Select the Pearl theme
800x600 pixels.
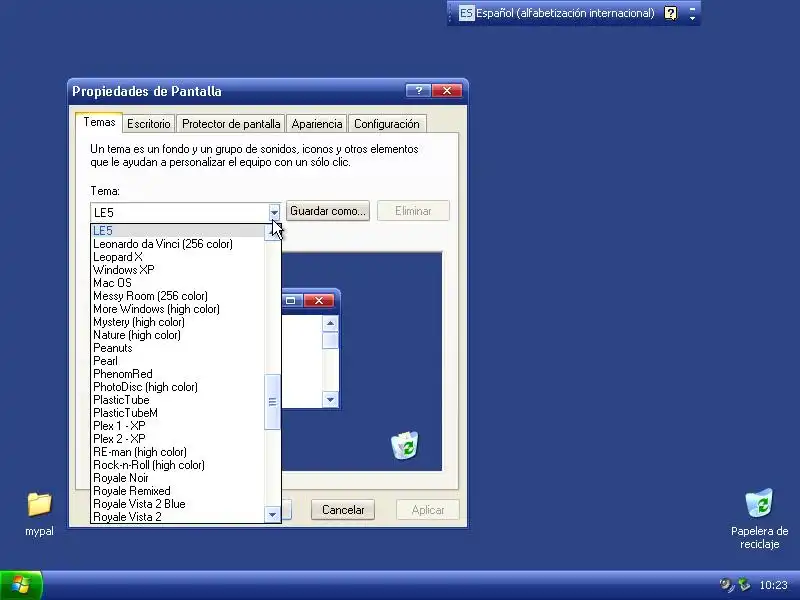coord(178,361)
